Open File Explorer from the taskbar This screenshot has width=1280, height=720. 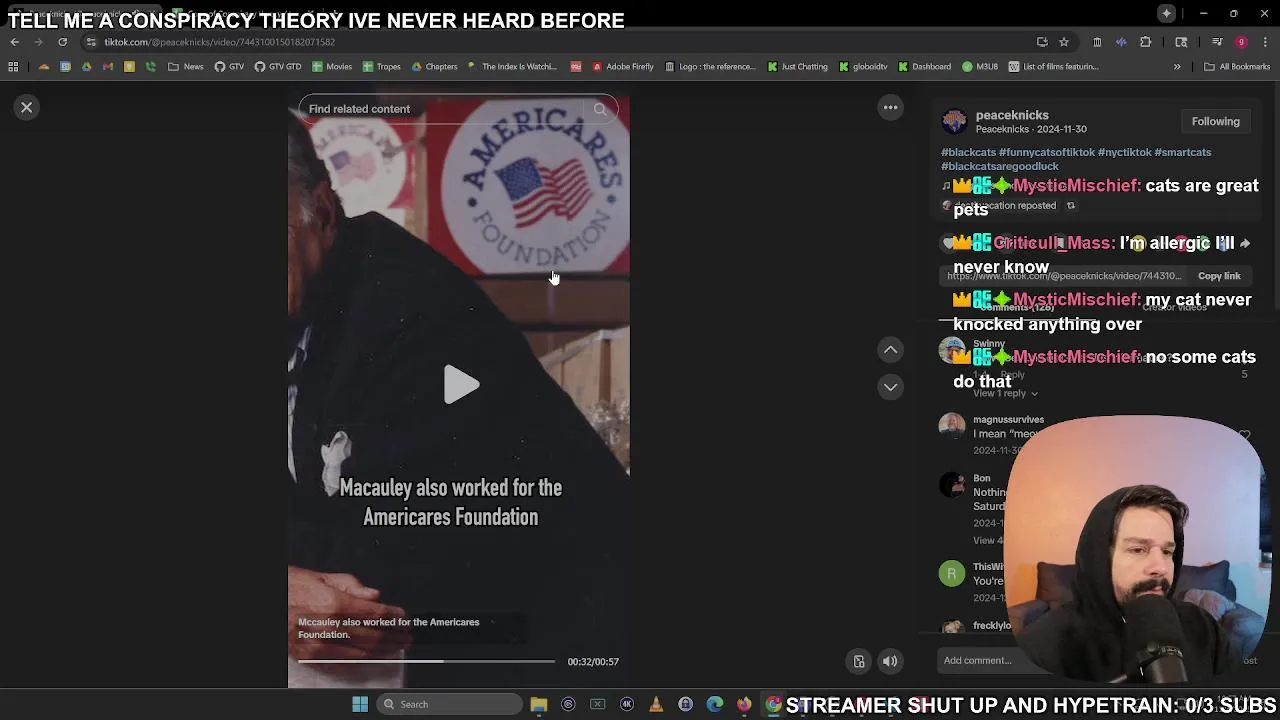point(539,704)
